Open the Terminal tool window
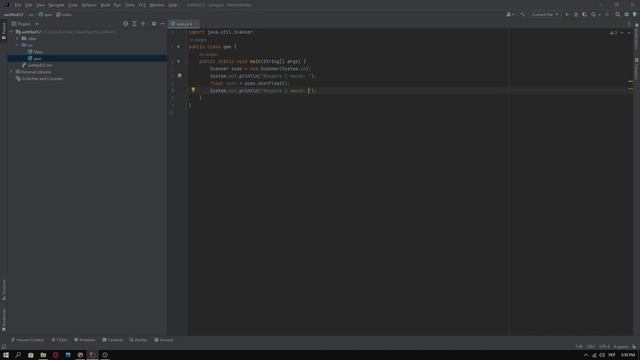 click(x=113, y=340)
